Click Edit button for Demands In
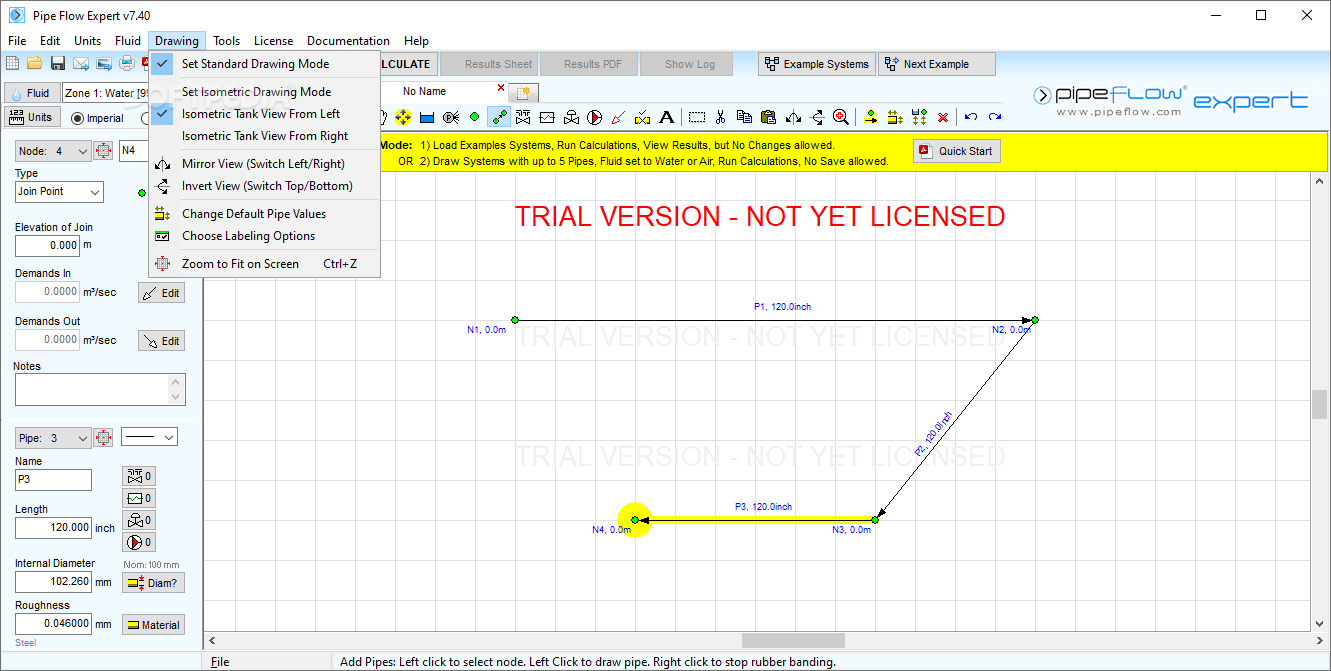Image resolution: width=1331 pixels, height=671 pixels. pos(161,293)
